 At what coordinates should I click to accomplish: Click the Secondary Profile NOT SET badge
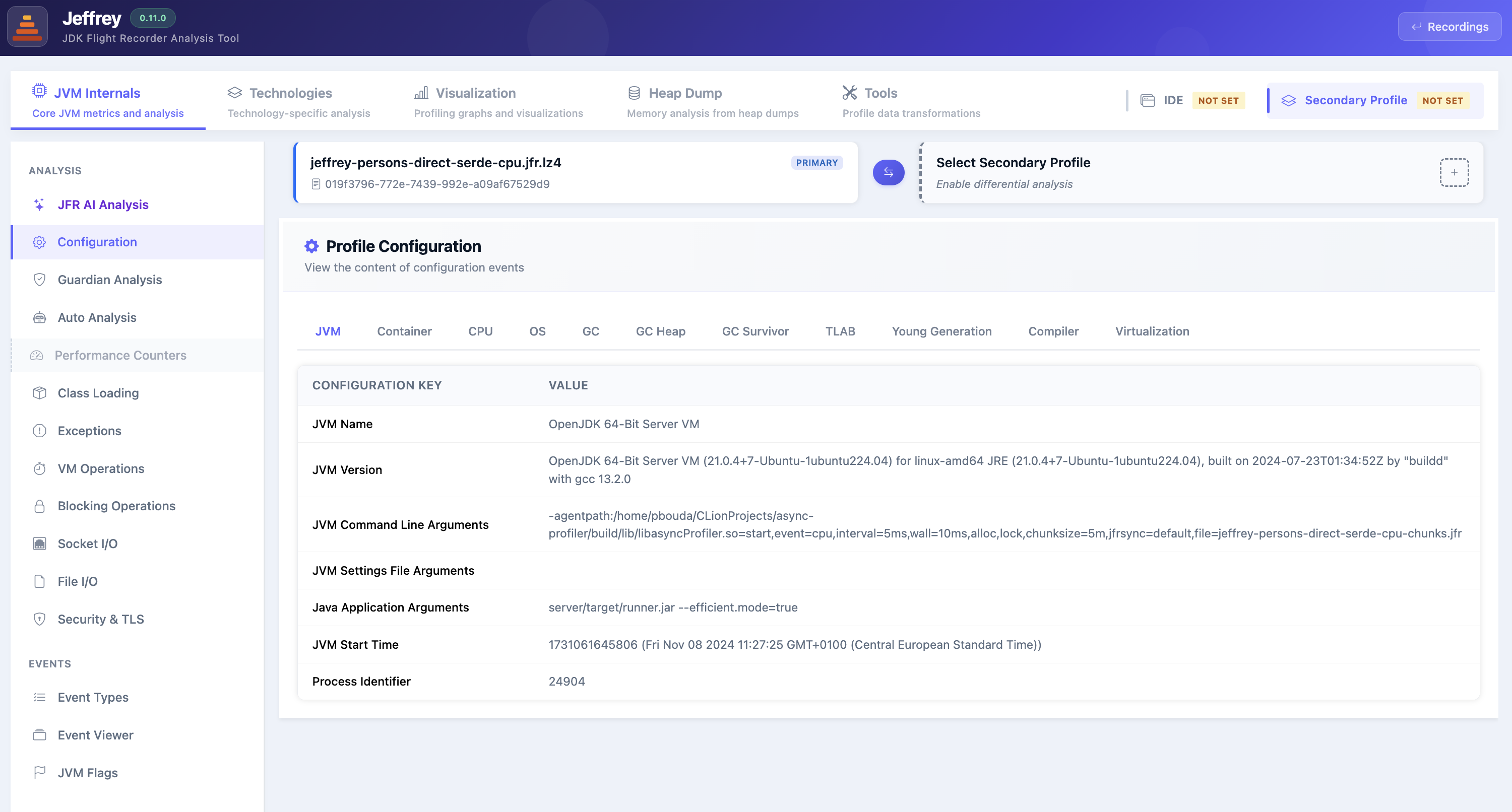tap(1442, 100)
